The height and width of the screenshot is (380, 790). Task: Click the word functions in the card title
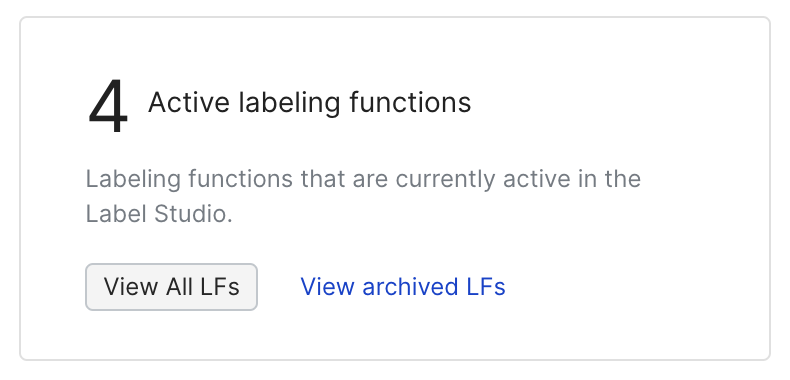[410, 103]
